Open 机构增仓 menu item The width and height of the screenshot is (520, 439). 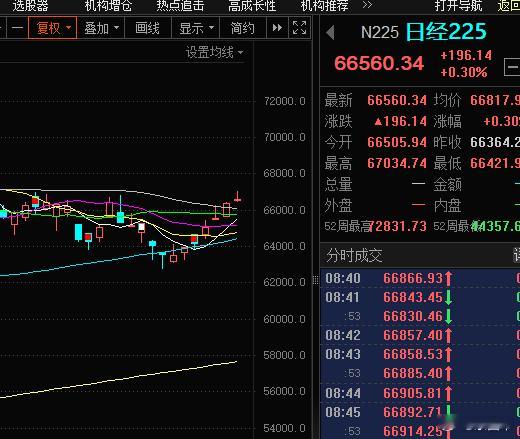pos(108,5)
